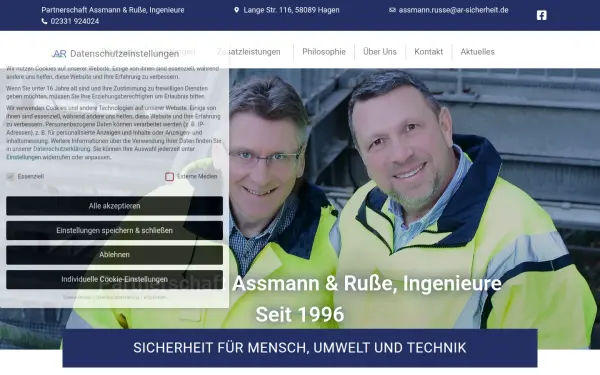Click Partnerschaft Assmann & Ruße, Ingenieure header text

(113, 10)
